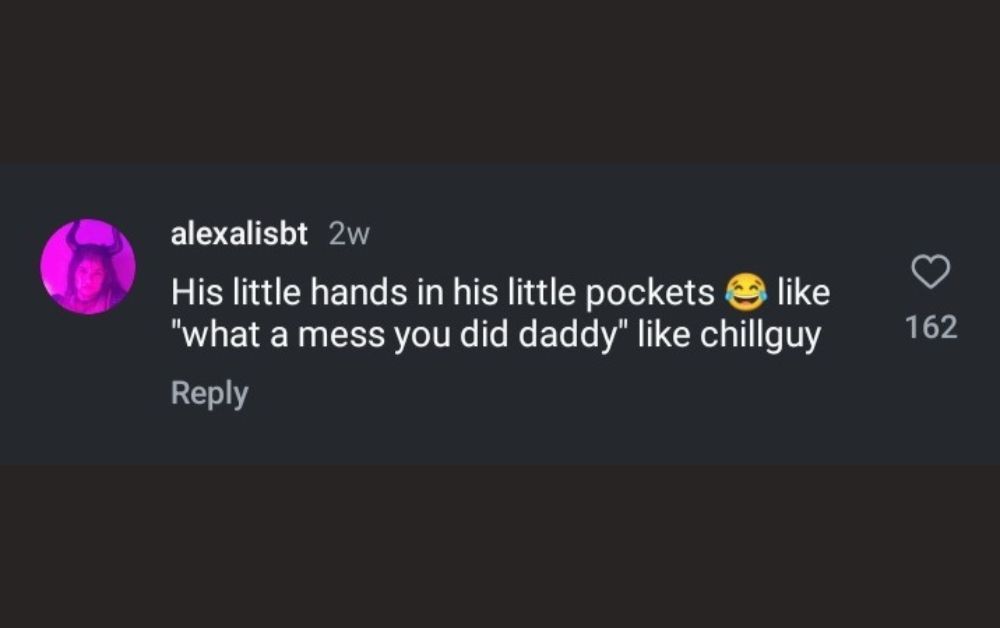Click the 2w timestamp
1000x628 pixels.
click(349, 234)
